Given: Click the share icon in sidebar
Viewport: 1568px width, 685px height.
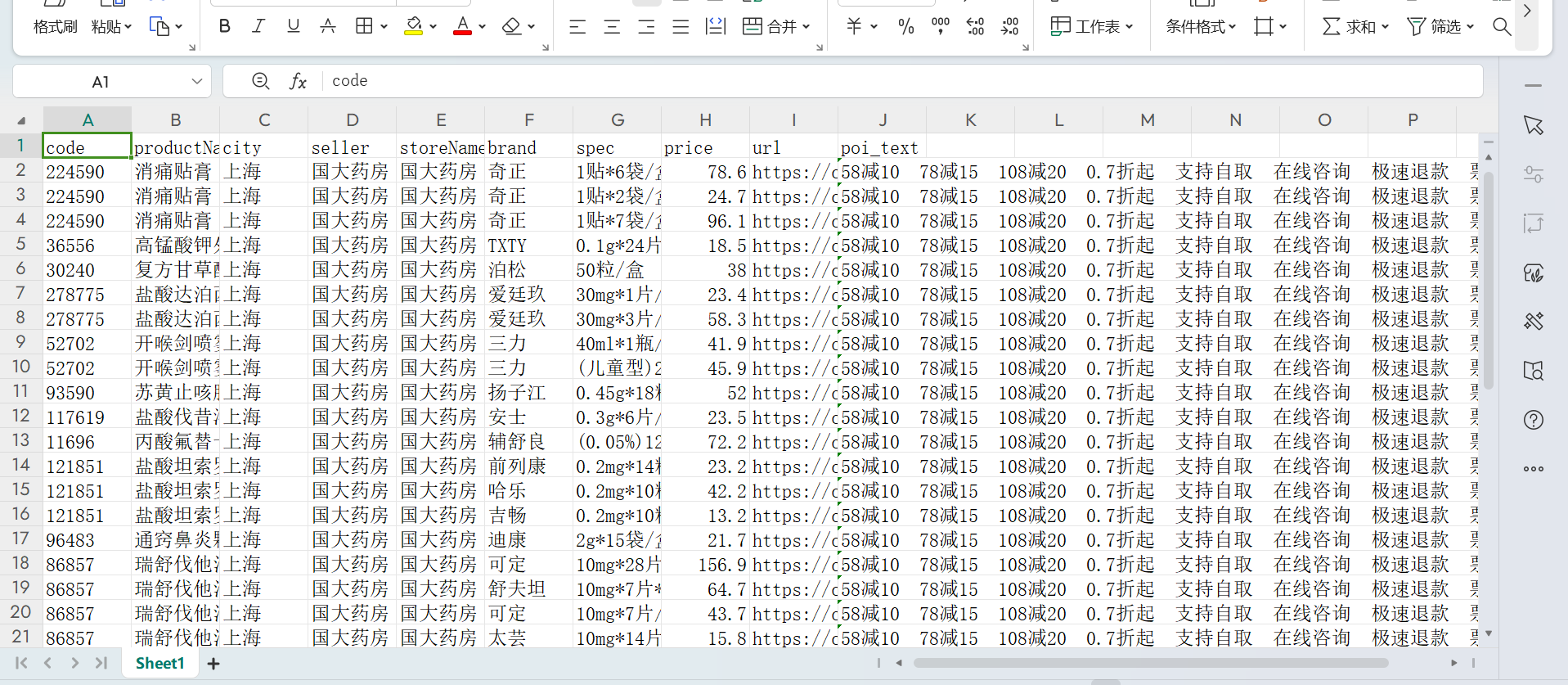Looking at the screenshot, I should pyautogui.click(x=1534, y=223).
